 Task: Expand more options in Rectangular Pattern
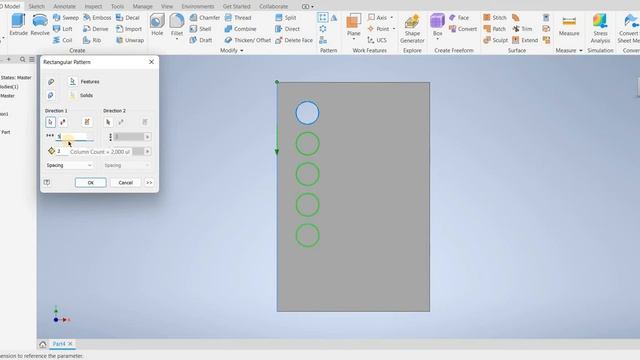(149, 182)
